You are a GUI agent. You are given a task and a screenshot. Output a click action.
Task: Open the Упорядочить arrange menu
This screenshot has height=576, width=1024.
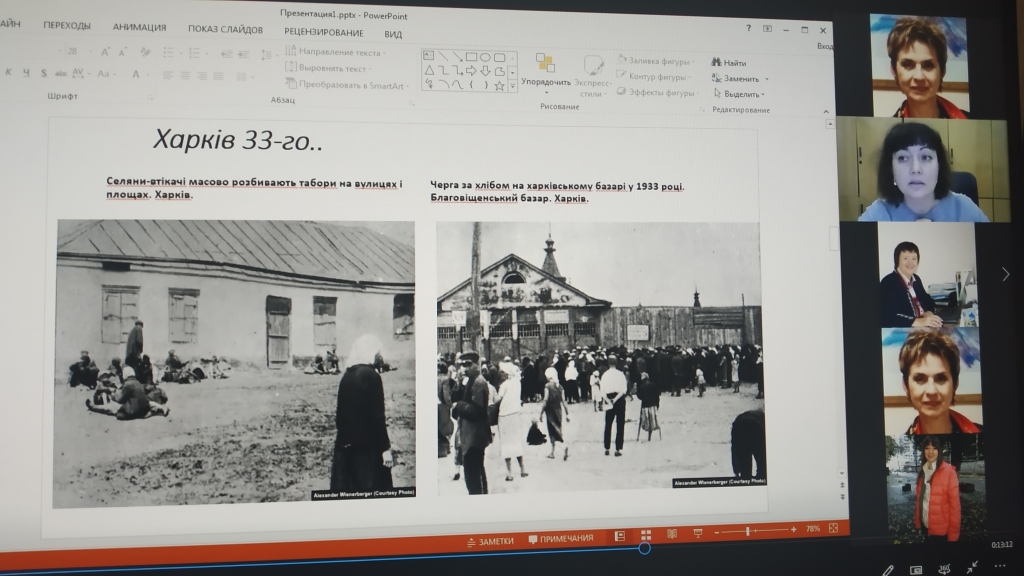tap(546, 73)
